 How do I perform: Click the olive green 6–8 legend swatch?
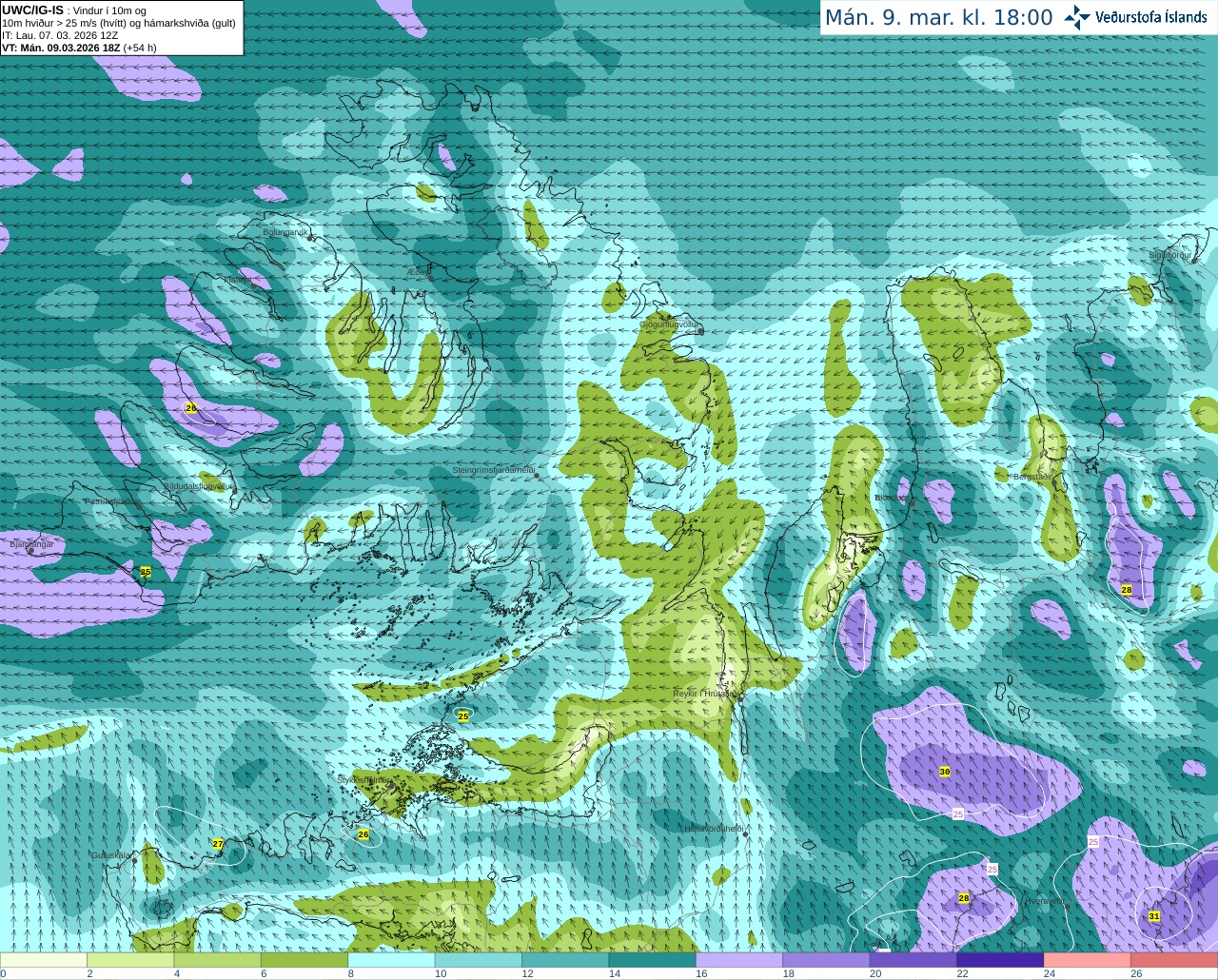point(304,961)
